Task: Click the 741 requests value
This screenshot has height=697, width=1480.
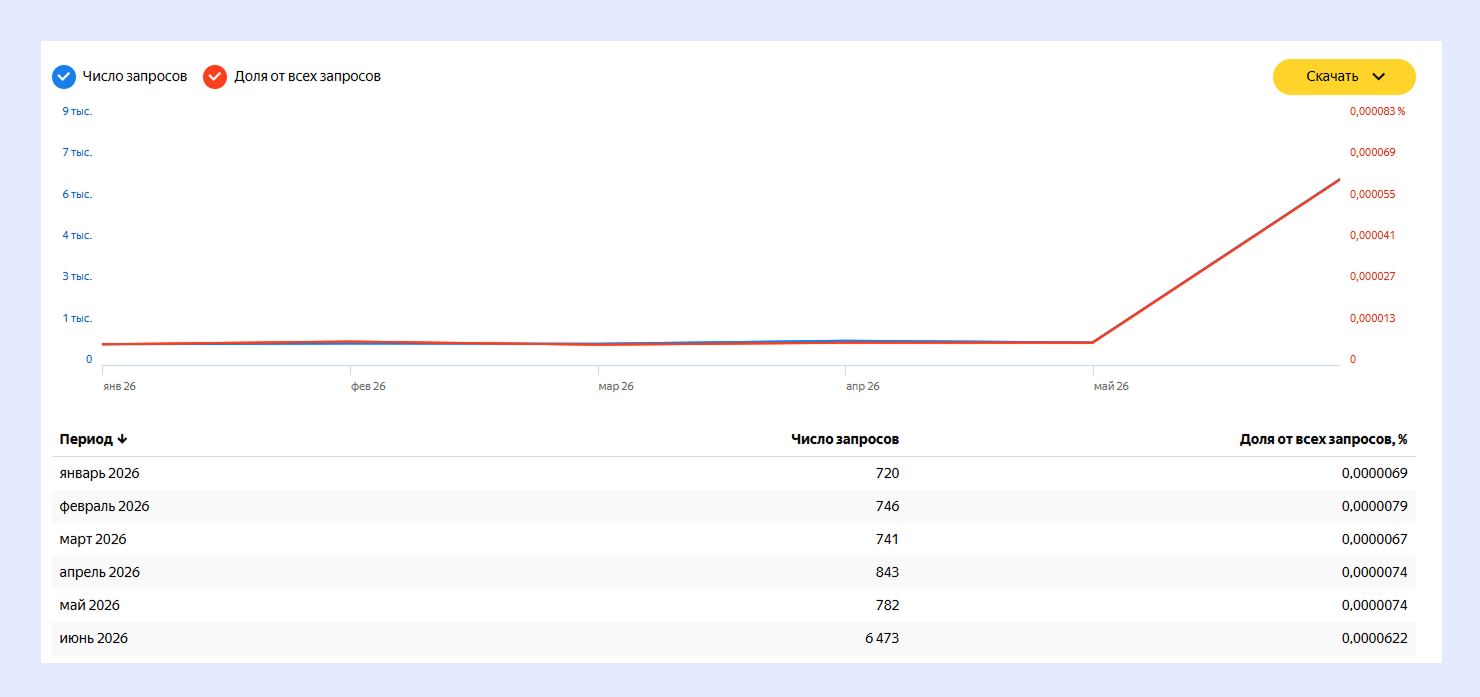Action: (887, 539)
